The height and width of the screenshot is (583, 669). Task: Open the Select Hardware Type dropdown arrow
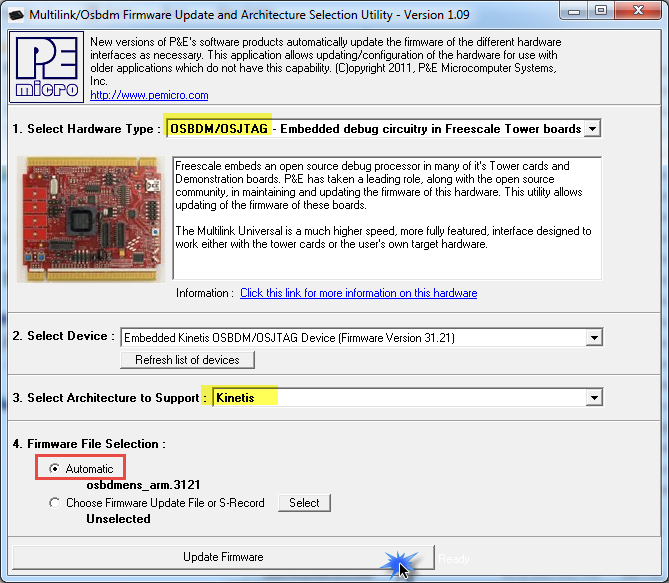(x=593, y=128)
